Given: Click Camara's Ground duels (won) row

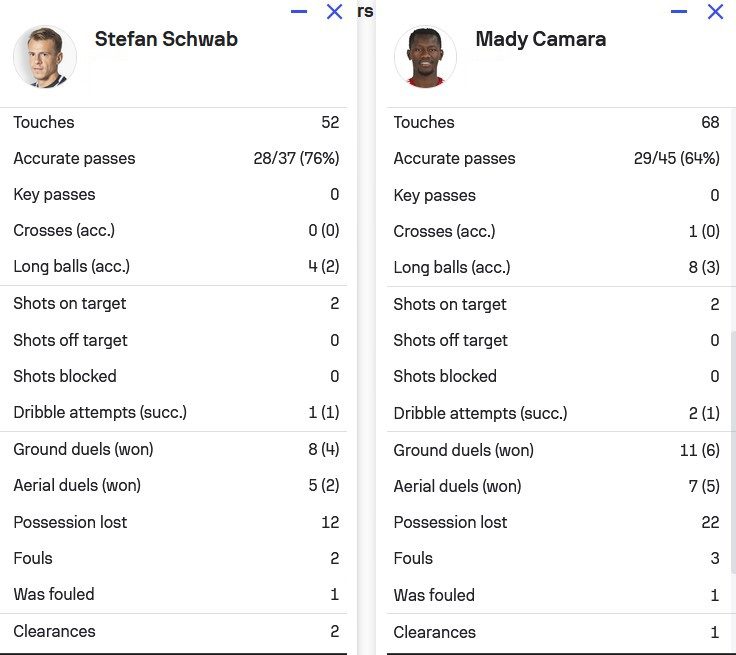Looking at the screenshot, I should click(555, 450).
